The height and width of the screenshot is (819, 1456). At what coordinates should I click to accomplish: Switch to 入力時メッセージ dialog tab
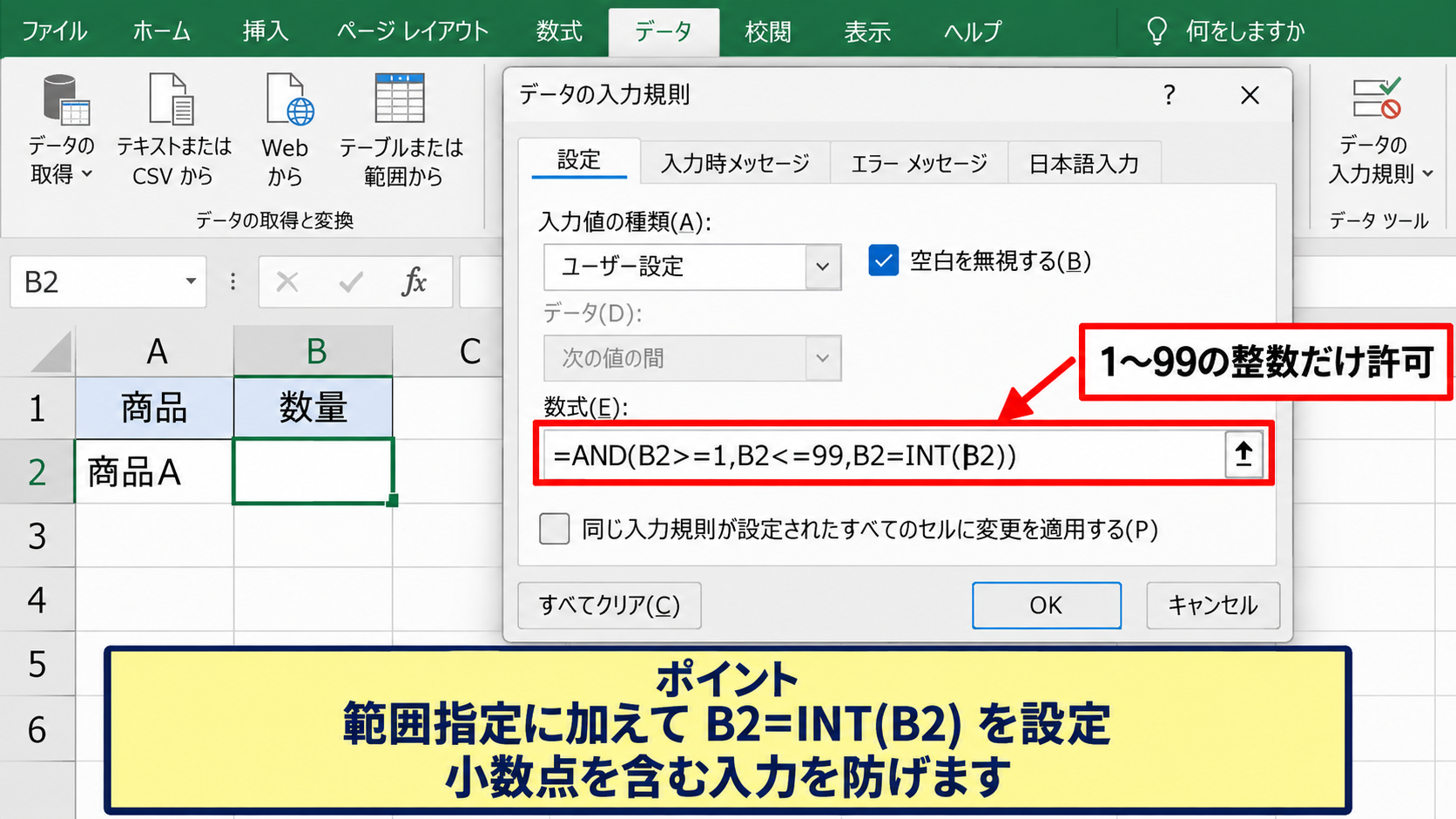[x=736, y=163]
